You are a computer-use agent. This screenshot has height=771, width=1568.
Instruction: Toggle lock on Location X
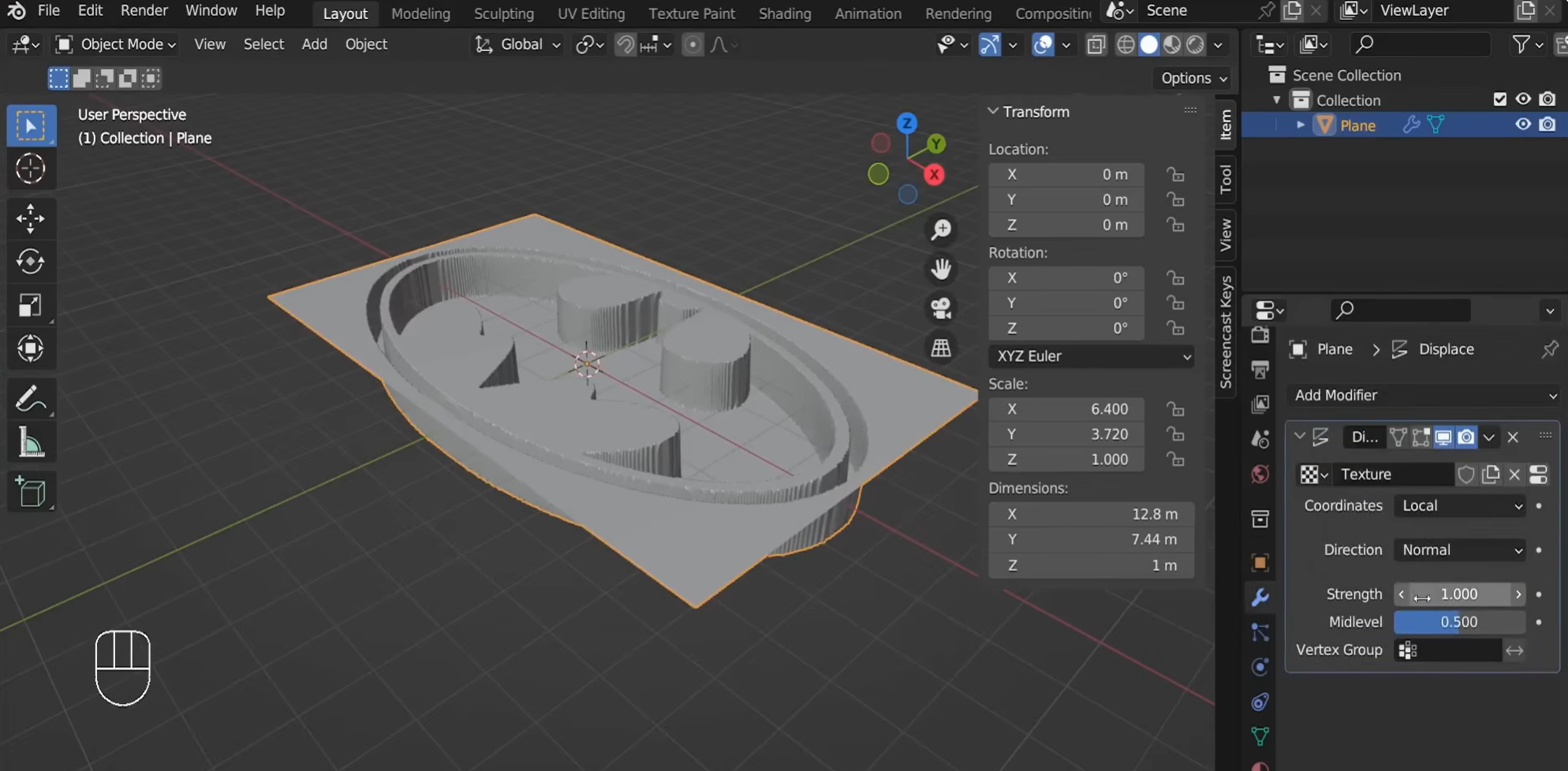coord(1175,174)
